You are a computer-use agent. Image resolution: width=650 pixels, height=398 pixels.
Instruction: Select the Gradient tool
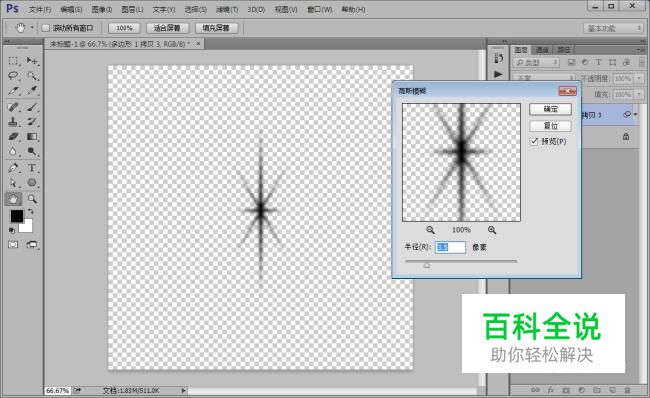point(32,136)
